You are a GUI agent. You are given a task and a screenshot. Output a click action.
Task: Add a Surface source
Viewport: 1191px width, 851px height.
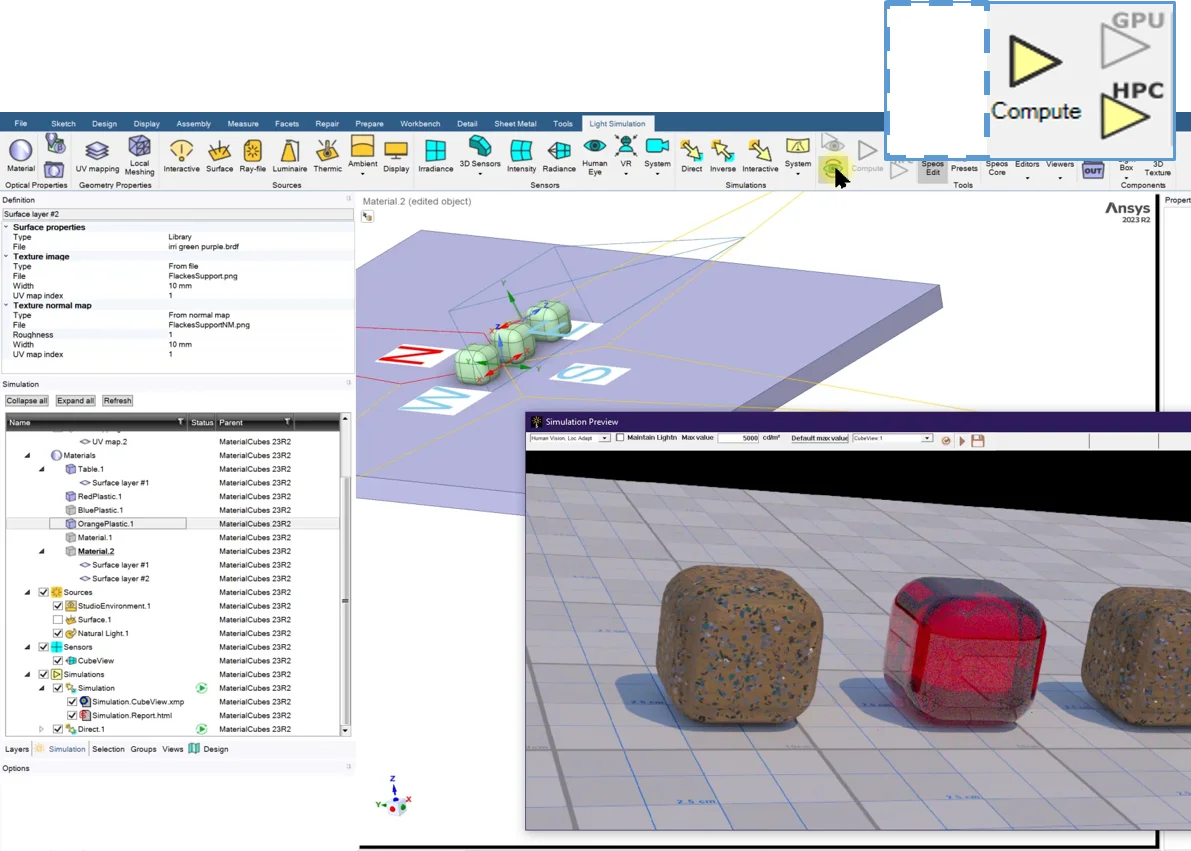pos(220,156)
